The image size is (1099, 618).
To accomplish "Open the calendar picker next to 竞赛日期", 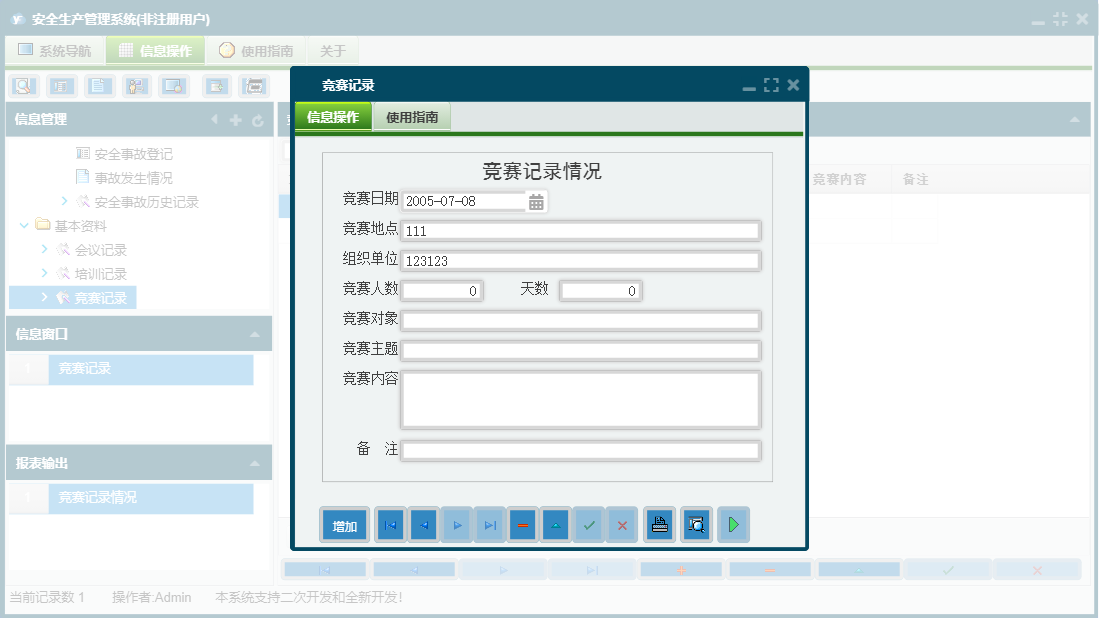I will tap(537, 200).
